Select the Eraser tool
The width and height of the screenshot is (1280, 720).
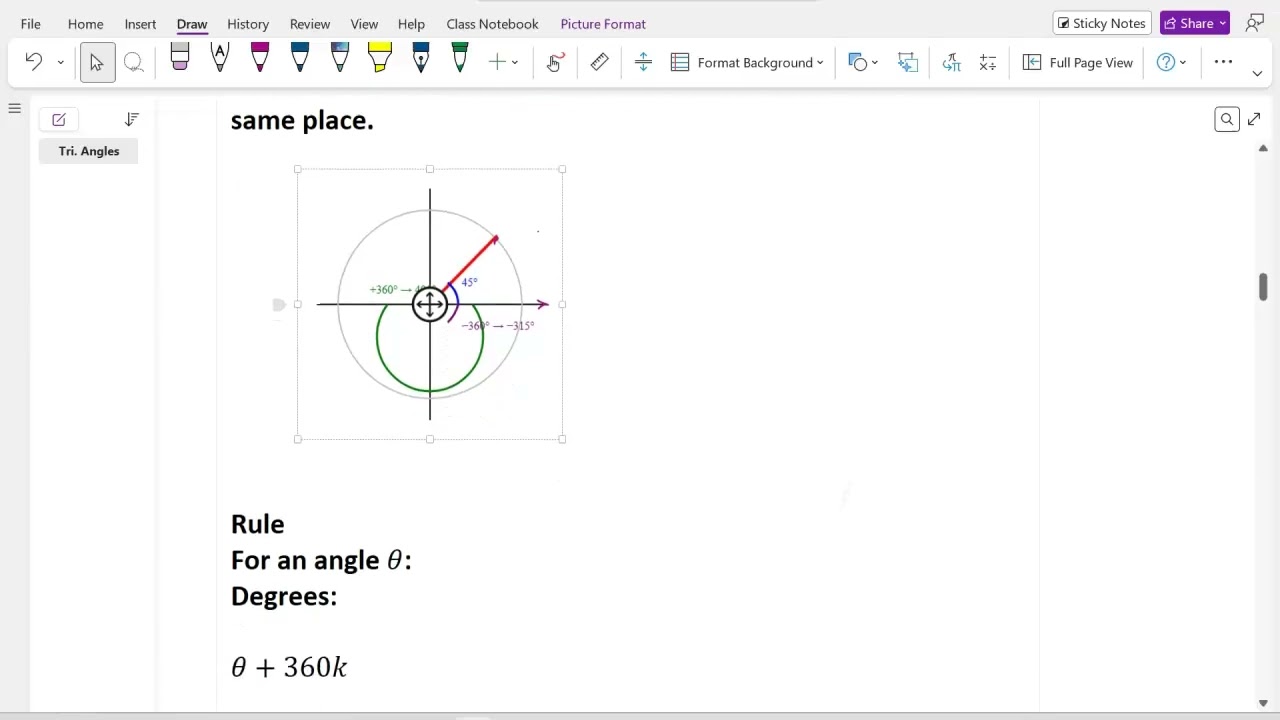pyautogui.click(x=180, y=58)
